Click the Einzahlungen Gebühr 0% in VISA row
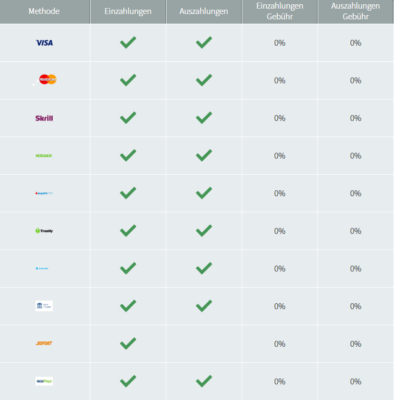This screenshot has height=400, width=394. pyautogui.click(x=280, y=43)
